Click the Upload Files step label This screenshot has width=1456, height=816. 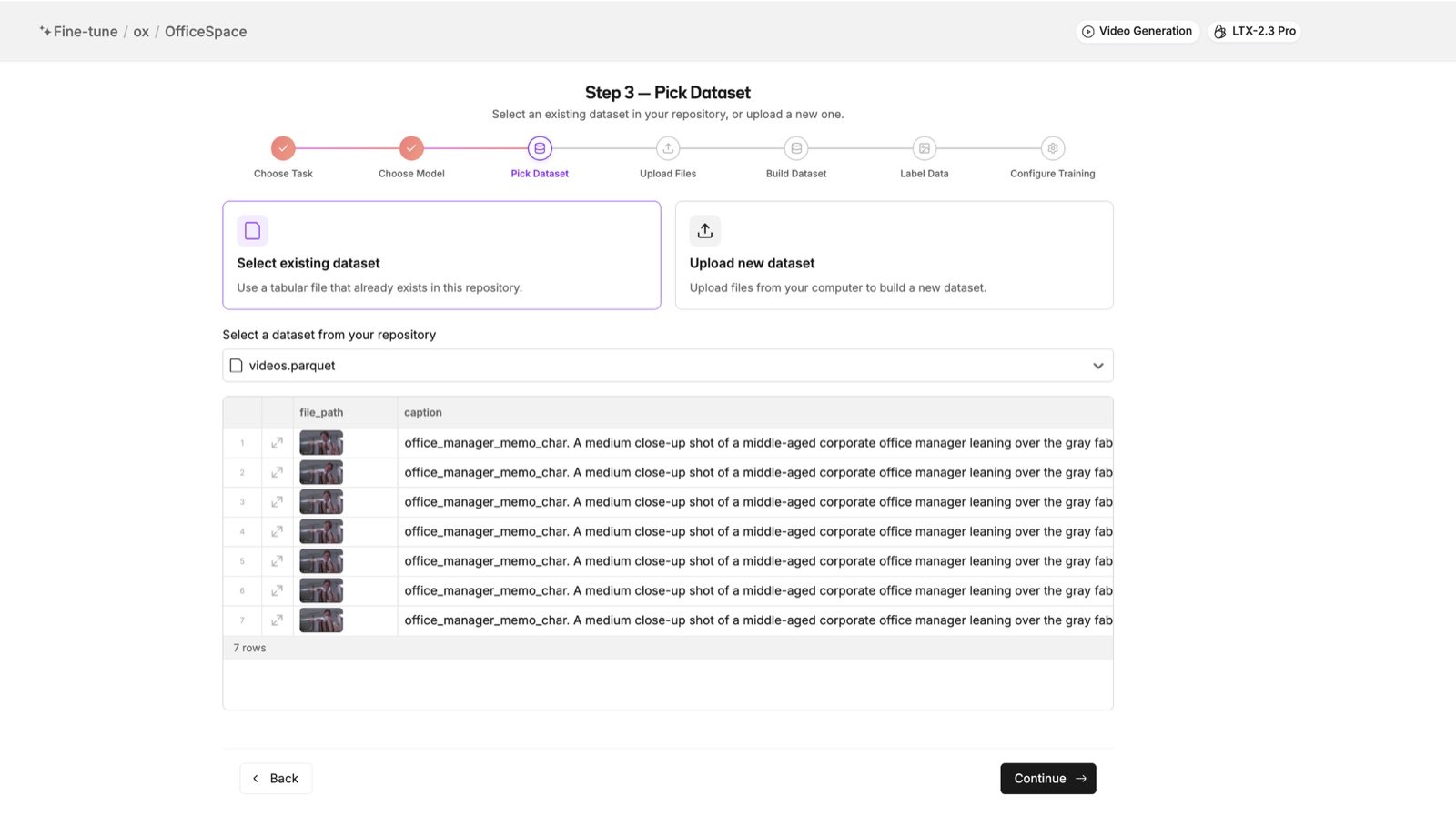668,174
